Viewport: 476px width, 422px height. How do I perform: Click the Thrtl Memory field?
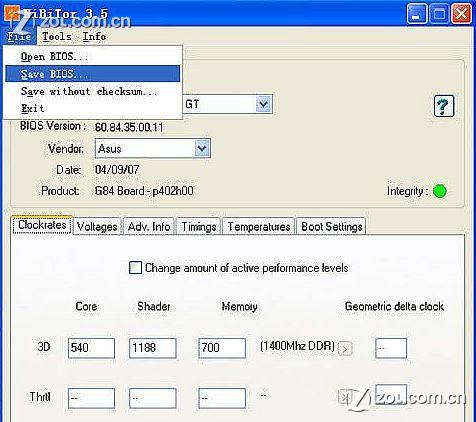pos(222,398)
